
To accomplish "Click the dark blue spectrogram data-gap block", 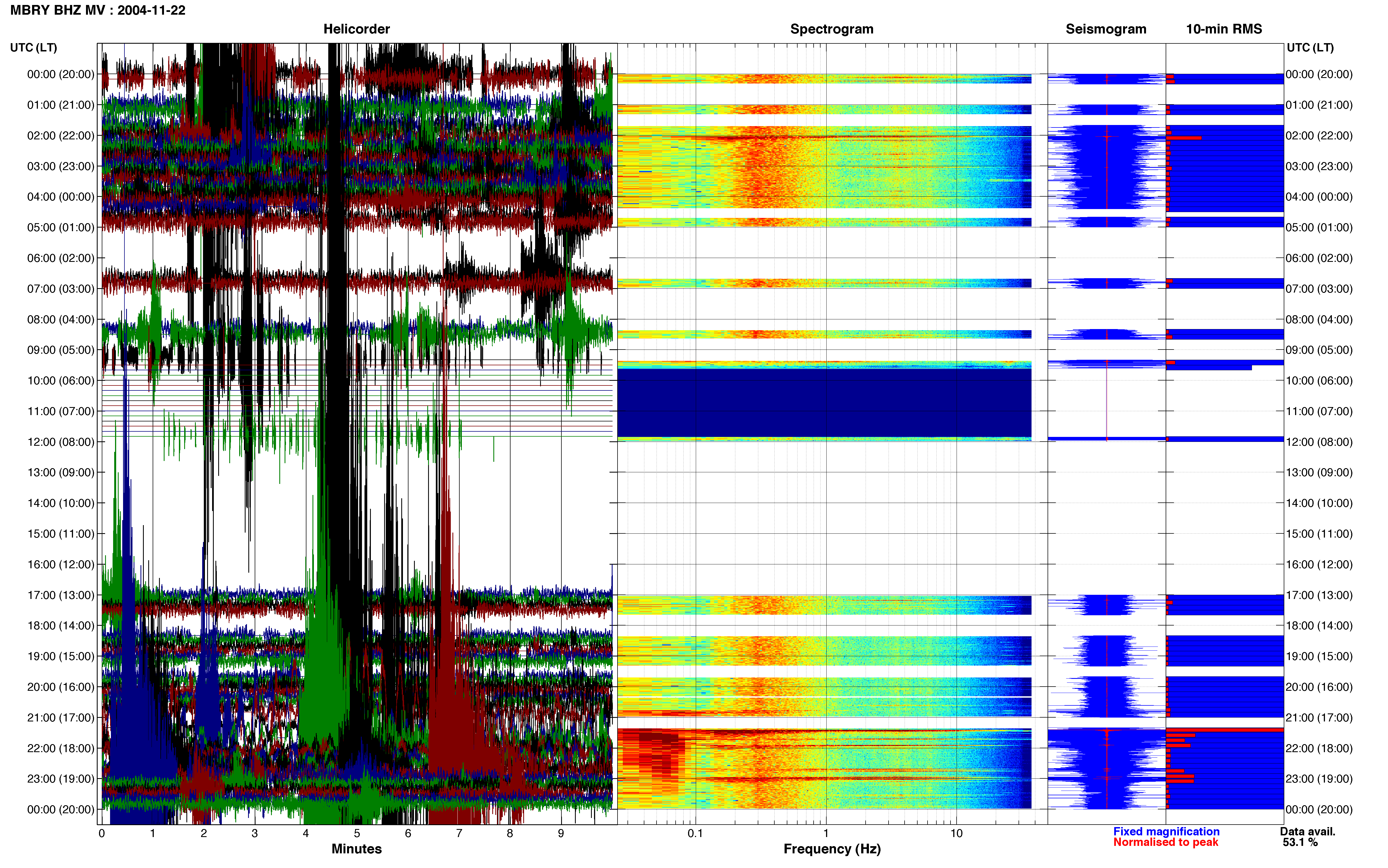I will (824, 402).
